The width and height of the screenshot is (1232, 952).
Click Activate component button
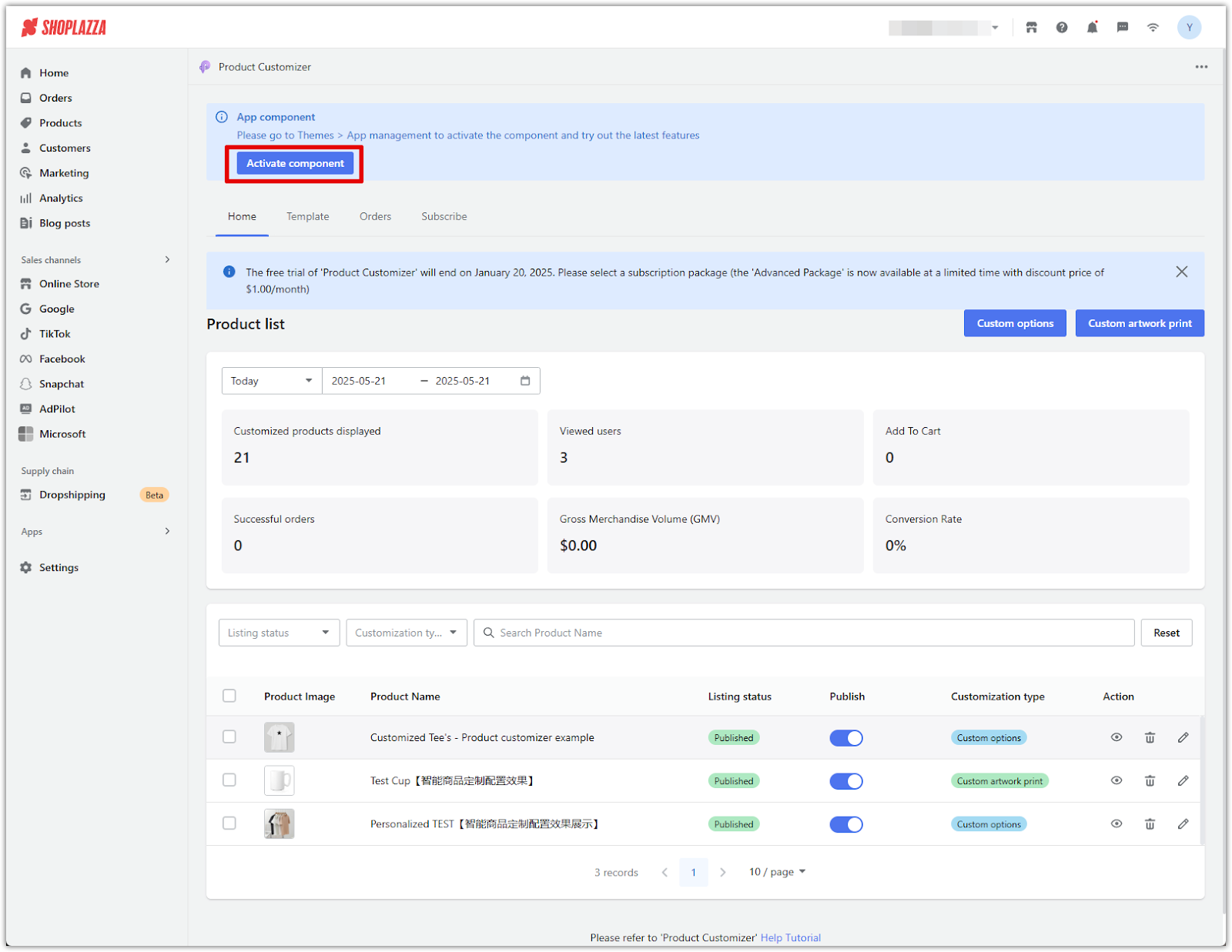coord(295,163)
